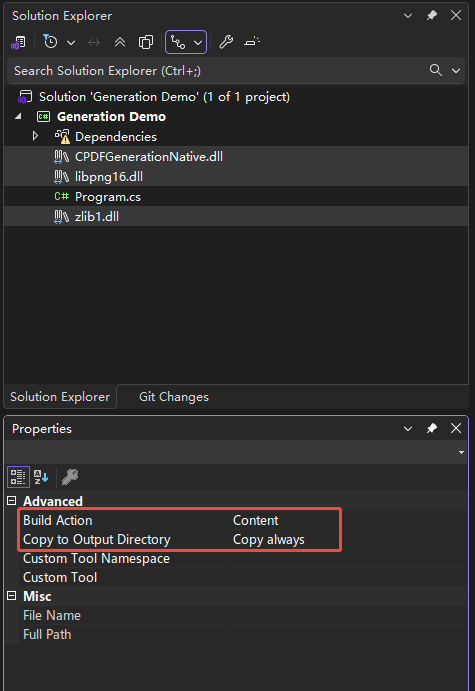Open the search options dropdown arrow
The width and height of the screenshot is (475, 691).
pos(456,71)
